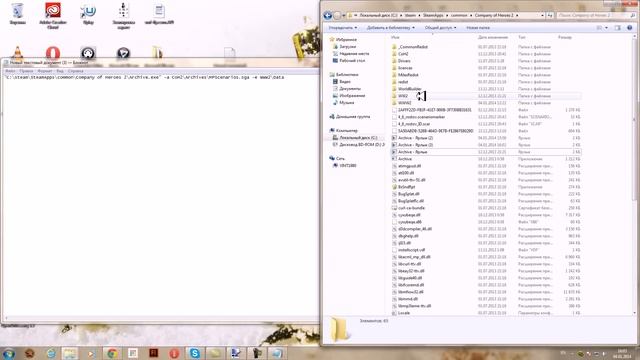The image size is (640, 360).
Task: Open Skype from the taskbar
Action: pyautogui.click(x=195, y=353)
